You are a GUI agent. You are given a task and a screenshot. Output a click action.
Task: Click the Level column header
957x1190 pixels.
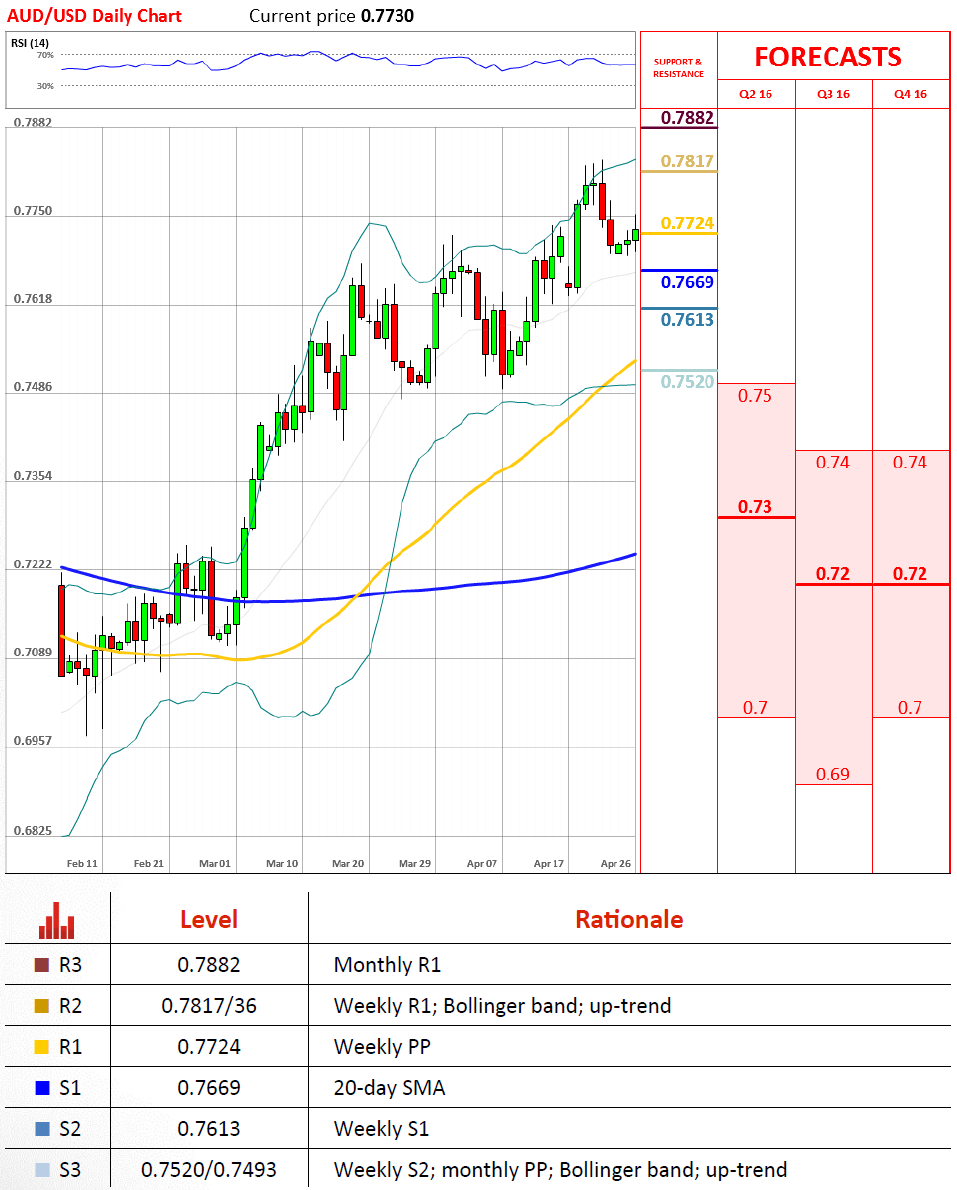(209, 919)
